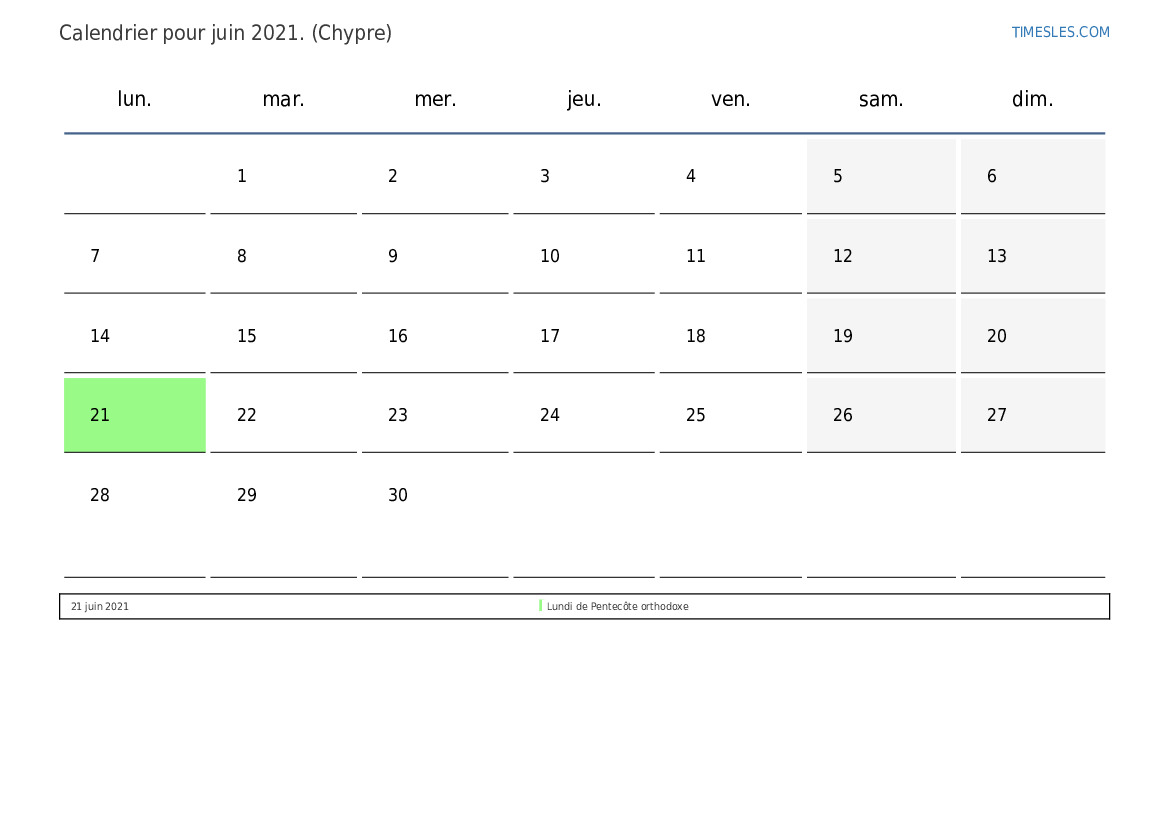Open the TIMESLES.COM link

1060,32
